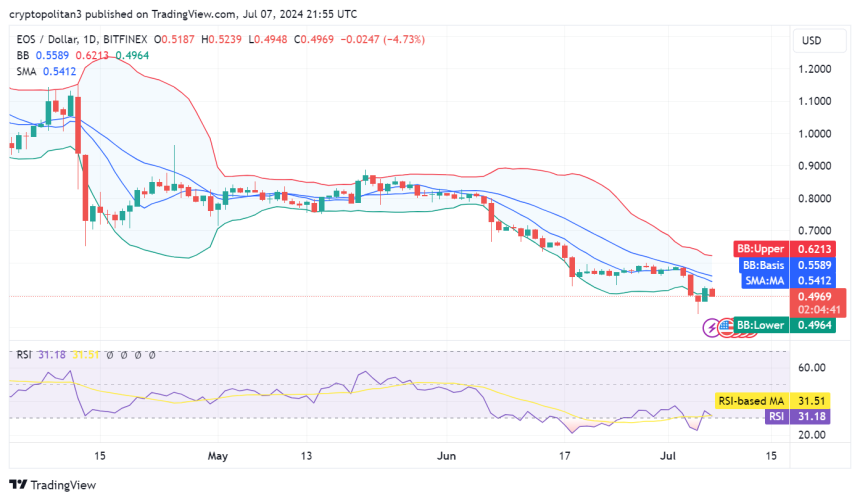Image resolution: width=860 pixels, height=501 pixels.
Task: Click the US flag economic event icon
Action: (727, 326)
